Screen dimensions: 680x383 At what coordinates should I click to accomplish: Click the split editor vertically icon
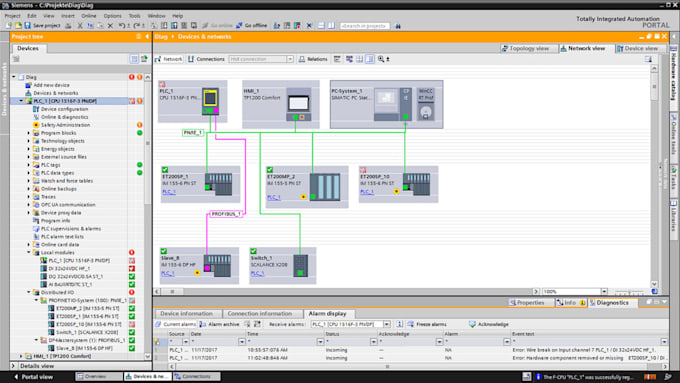coord(331,26)
